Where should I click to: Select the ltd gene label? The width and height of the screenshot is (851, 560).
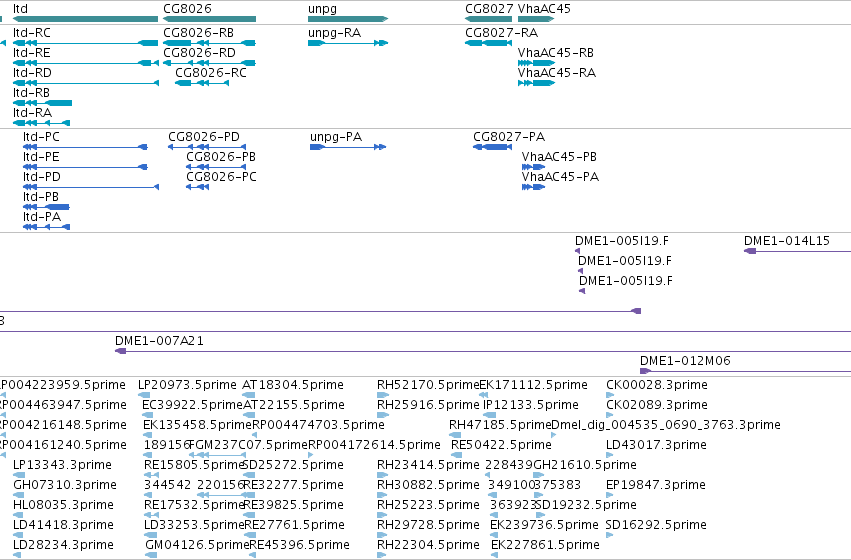(20, 9)
